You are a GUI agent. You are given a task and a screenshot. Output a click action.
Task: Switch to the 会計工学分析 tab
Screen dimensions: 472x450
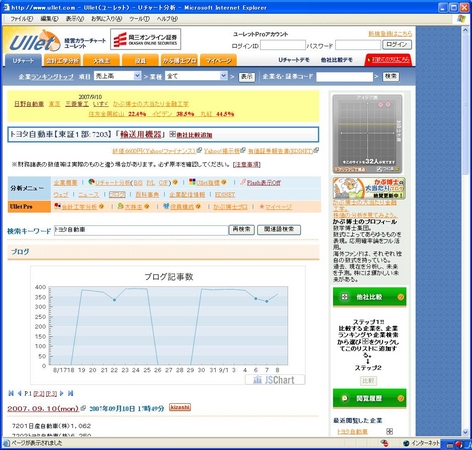[x=62, y=61]
